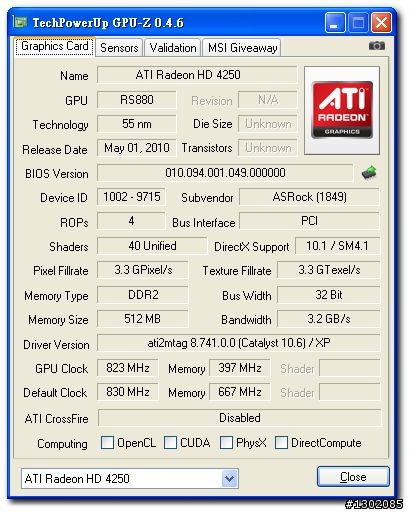
Task: Click BIOS Version 010.094.001.049.000000 field
Action: click(x=225, y=173)
